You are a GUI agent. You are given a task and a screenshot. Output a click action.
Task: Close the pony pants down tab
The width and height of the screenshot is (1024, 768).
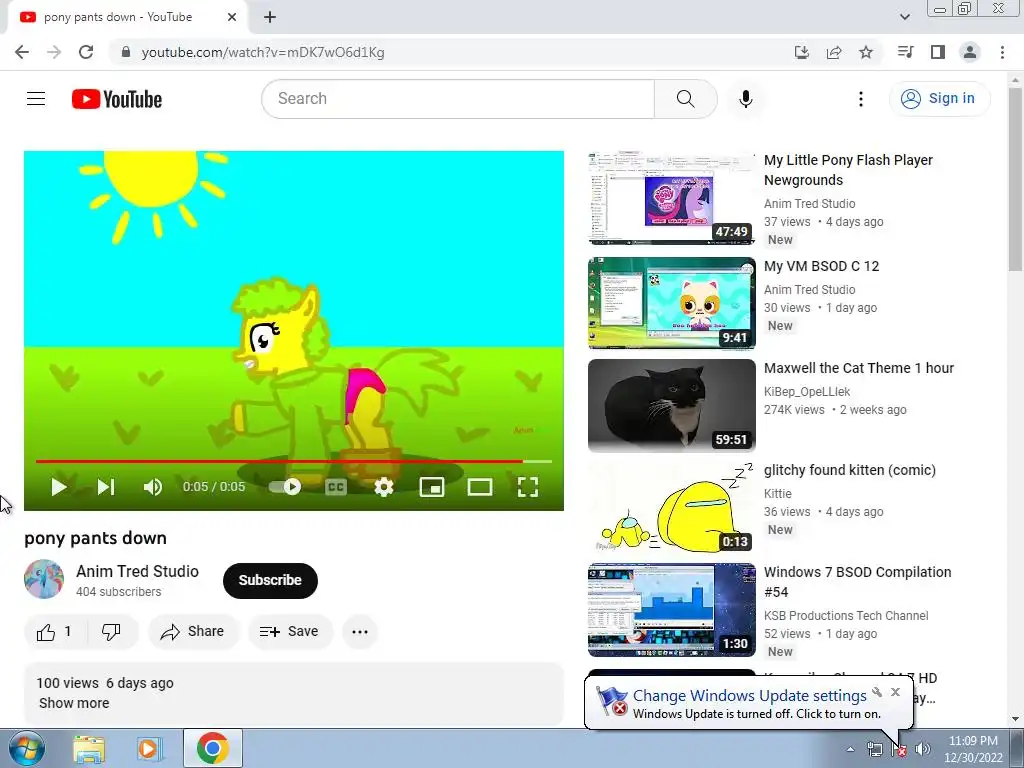coord(232,18)
